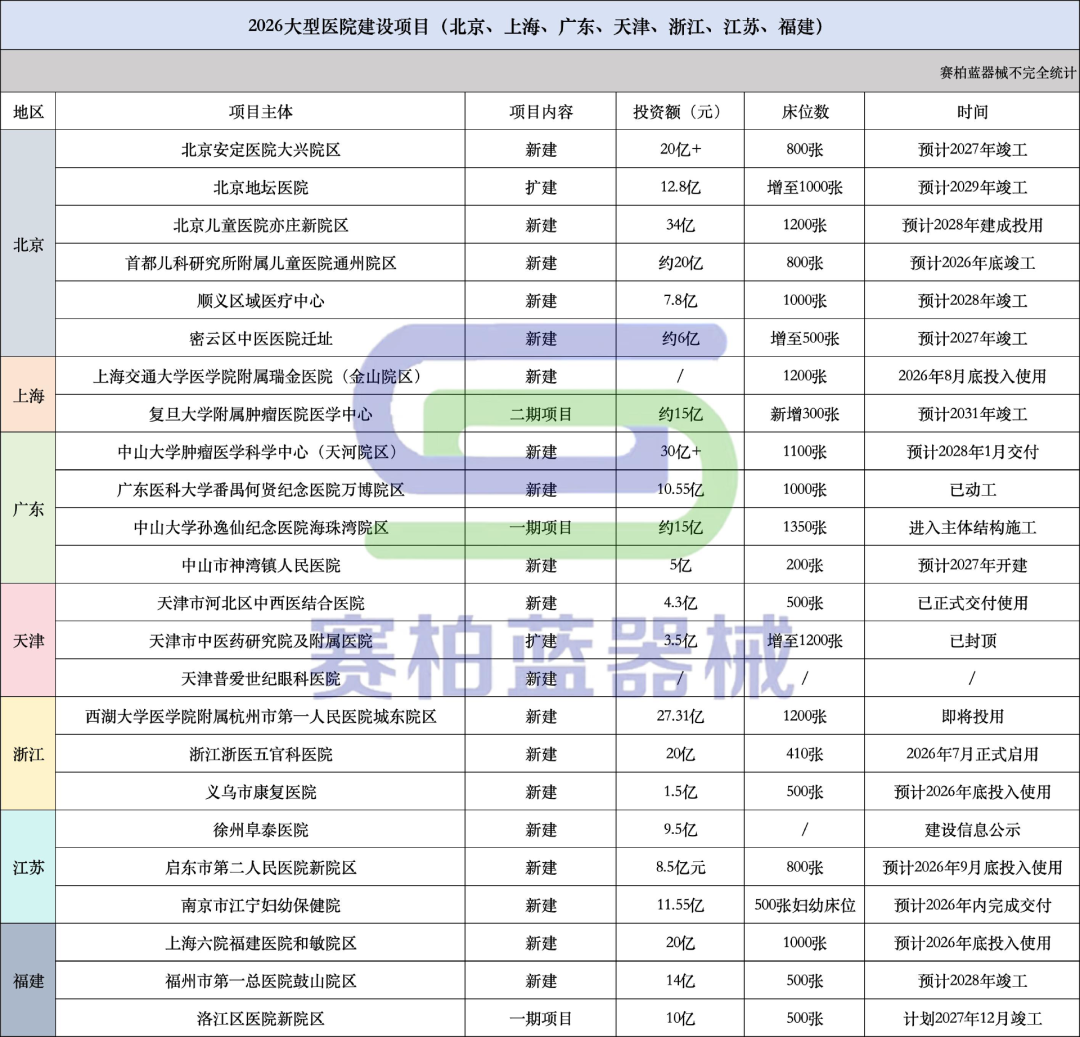Click '天津市中医药研究院及附属医院' cell
Screen dimensions: 1080x1037
point(260,641)
